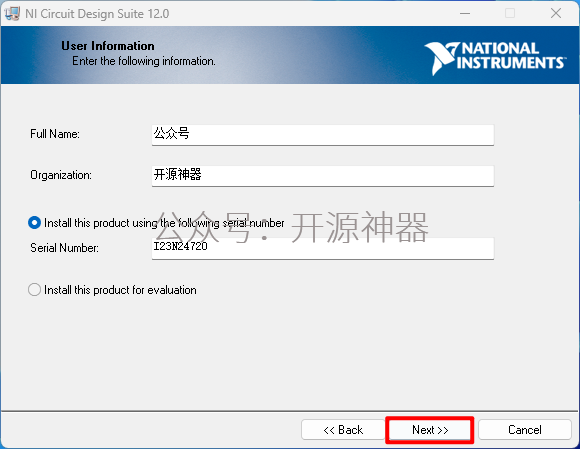
Task: Close the NI Circuit Design Suite window
Action: pos(556,13)
